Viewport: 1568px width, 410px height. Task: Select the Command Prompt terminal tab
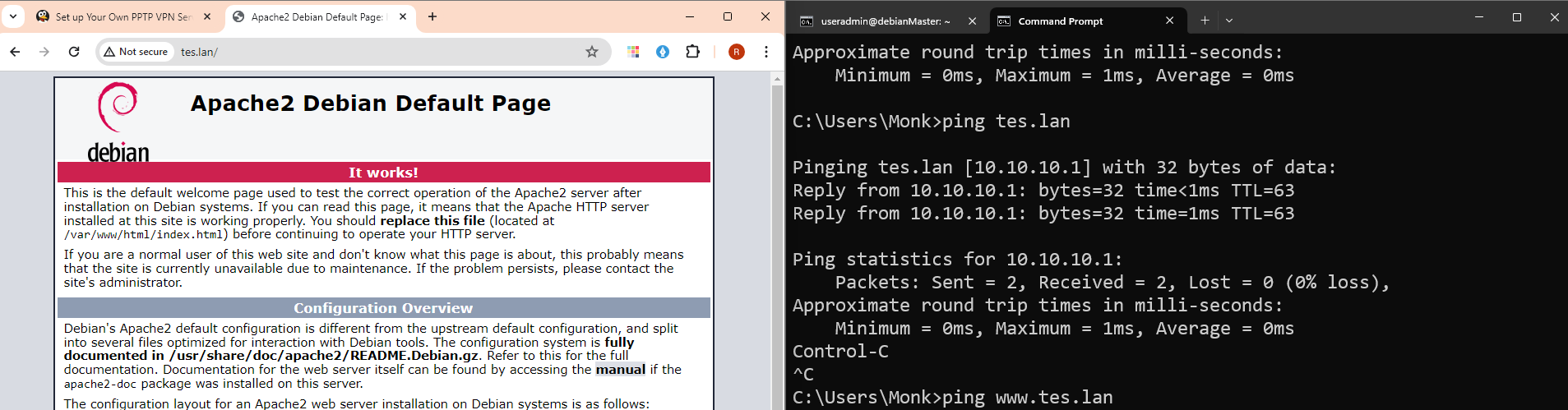click(1085, 21)
